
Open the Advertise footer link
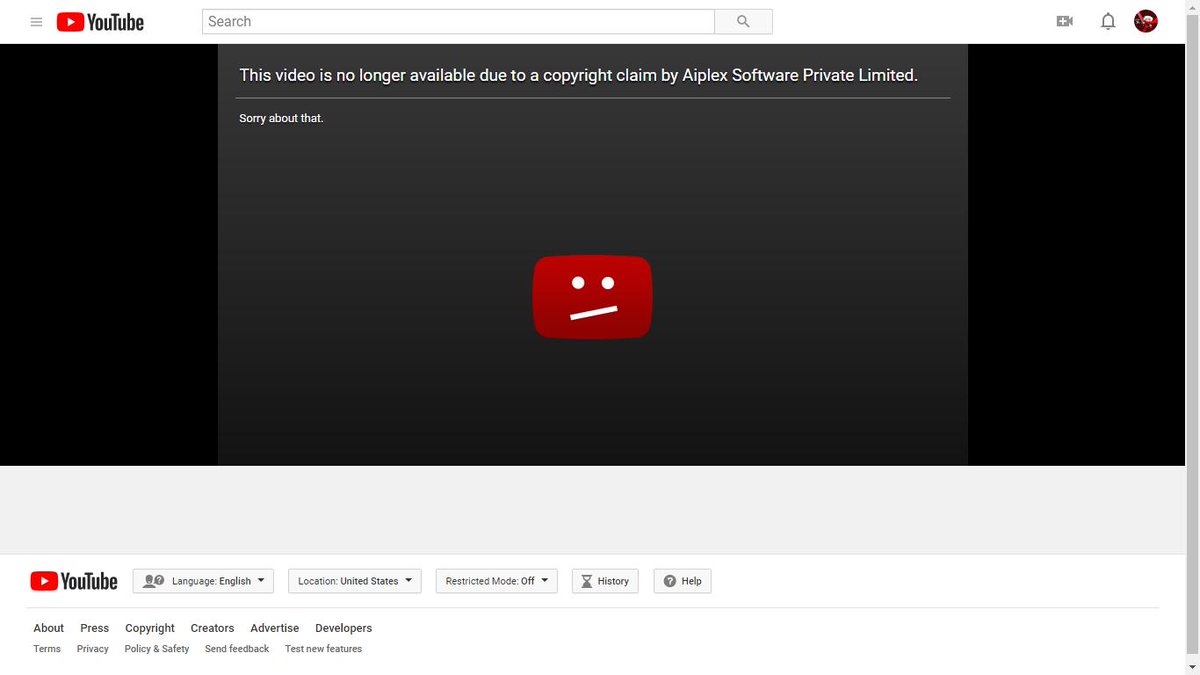point(275,628)
